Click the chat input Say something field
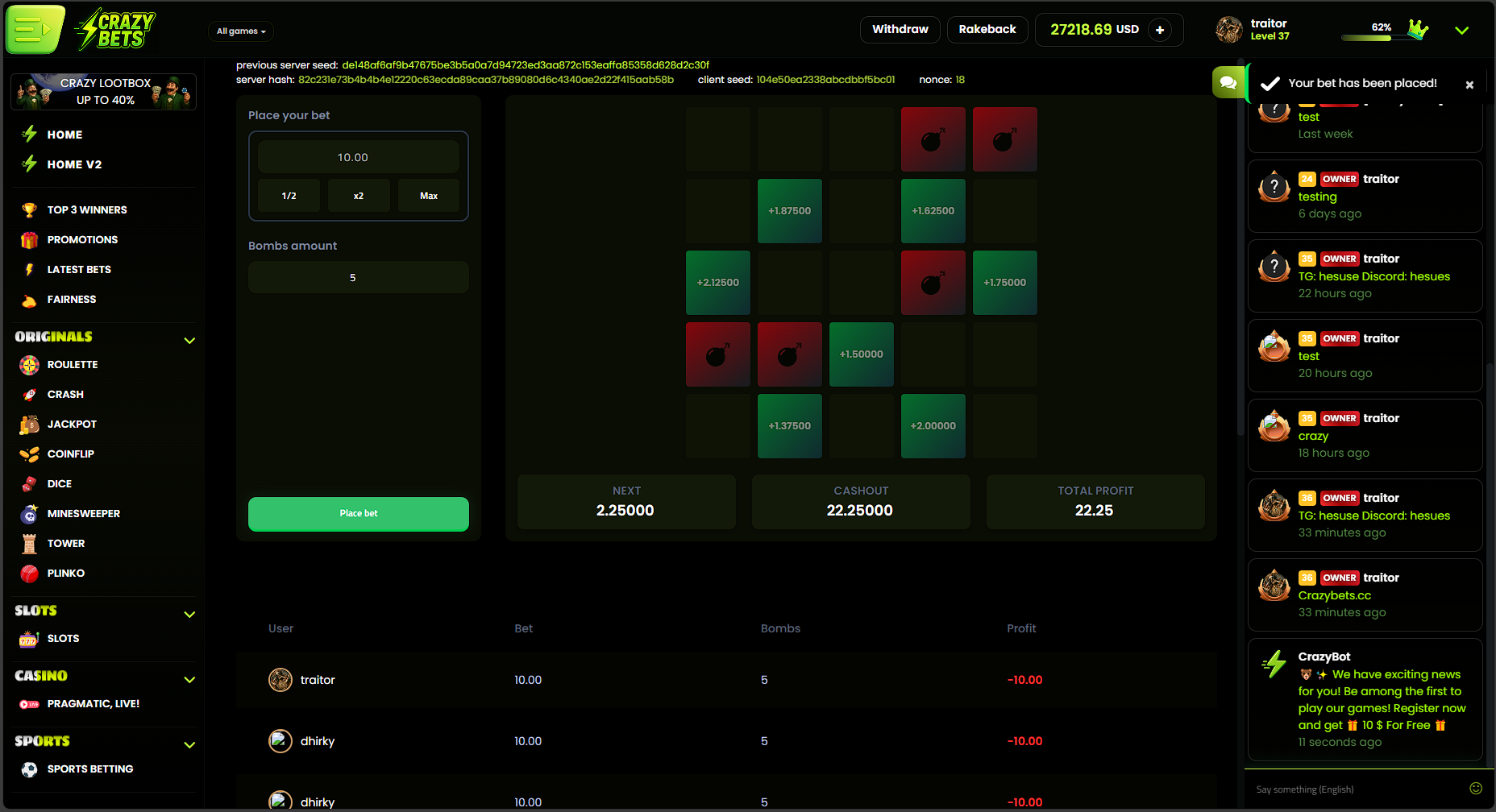Viewport: 1496px width, 812px height. coord(1358,789)
